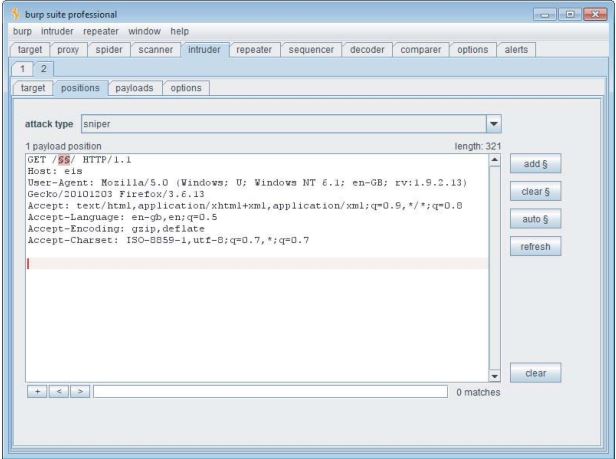The image size is (616, 459).
Task: Click the add § button
Action: click(535, 164)
